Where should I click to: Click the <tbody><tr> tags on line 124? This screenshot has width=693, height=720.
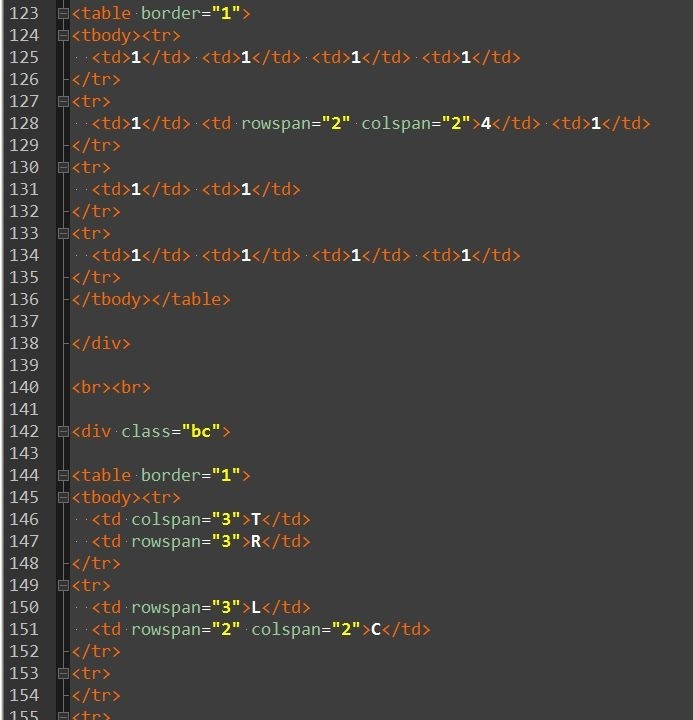pos(126,35)
